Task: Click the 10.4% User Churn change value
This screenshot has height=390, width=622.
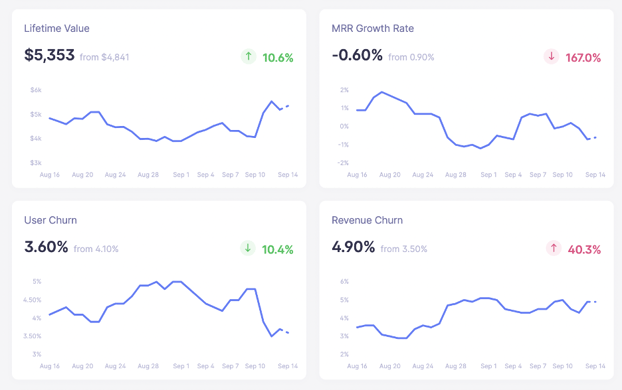Action: coord(277,250)
